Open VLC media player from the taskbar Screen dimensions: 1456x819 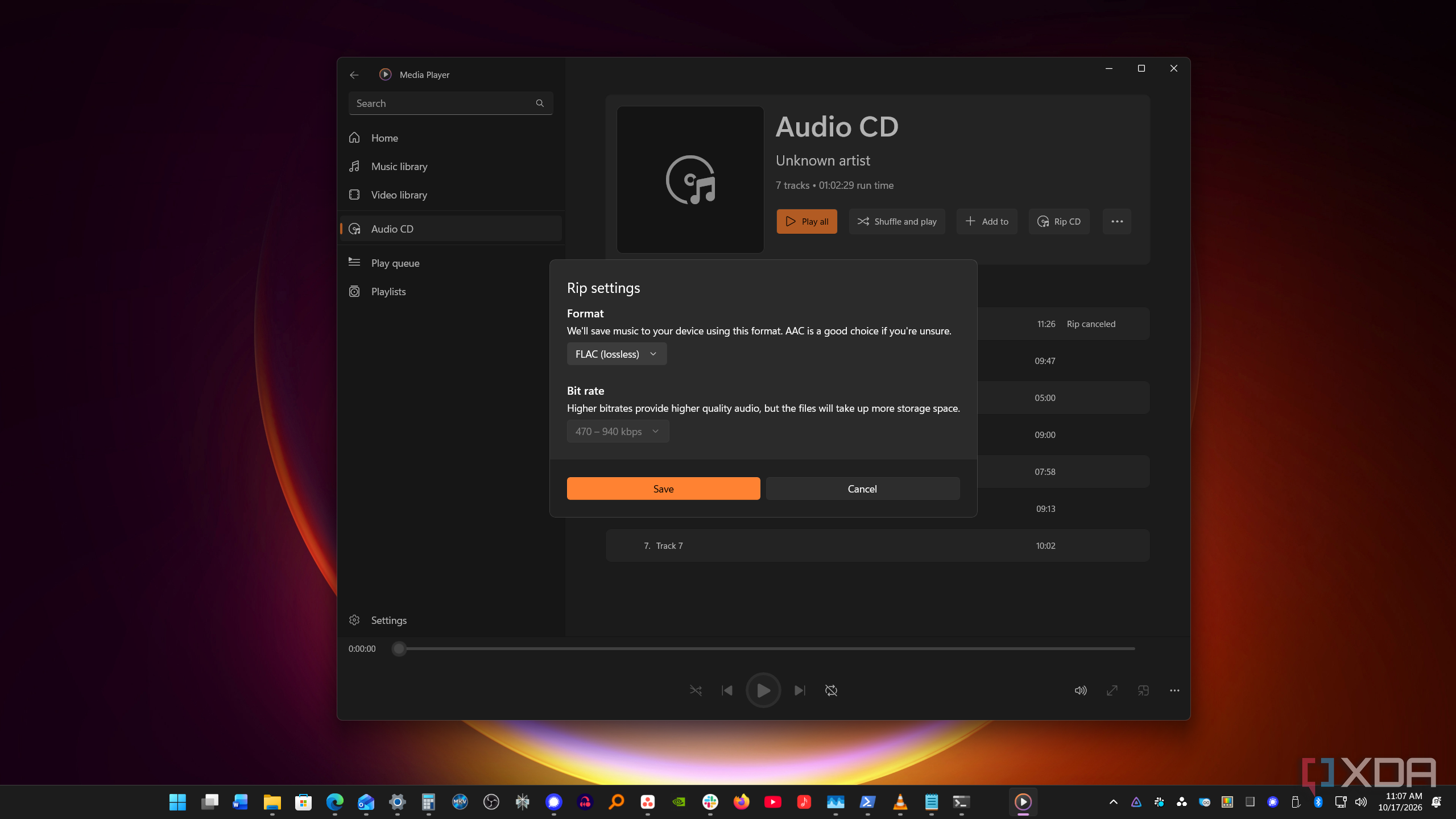[900, 802]
